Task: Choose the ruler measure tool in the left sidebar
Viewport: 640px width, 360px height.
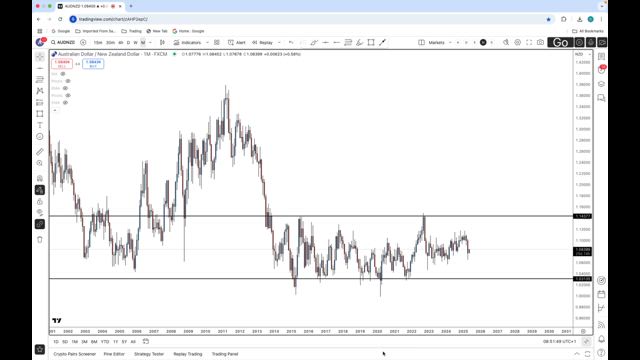Action: click(x=40, y=152)
